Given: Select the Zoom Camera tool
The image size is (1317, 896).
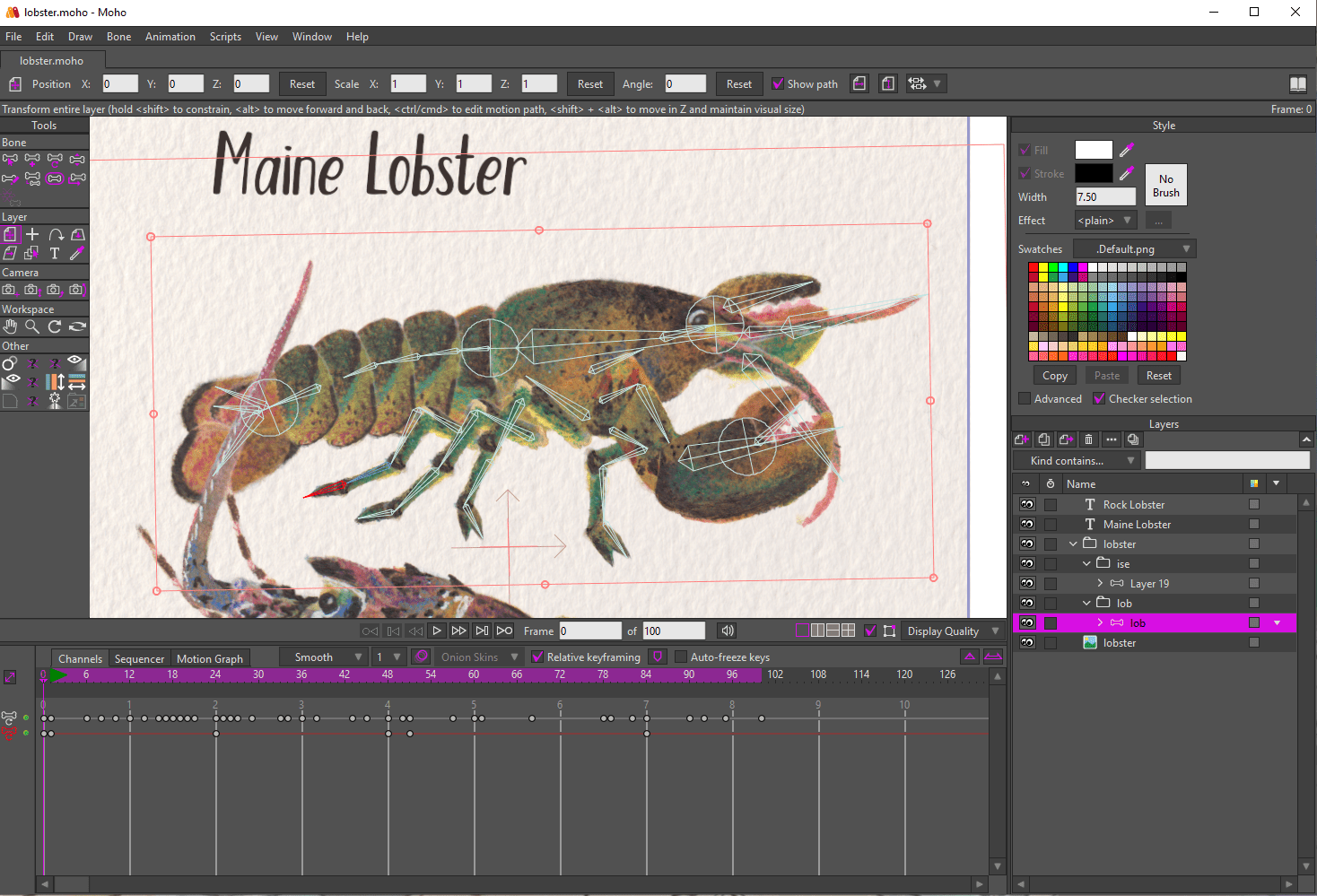Looking at the screenshot, I should [x=32, y=290].
